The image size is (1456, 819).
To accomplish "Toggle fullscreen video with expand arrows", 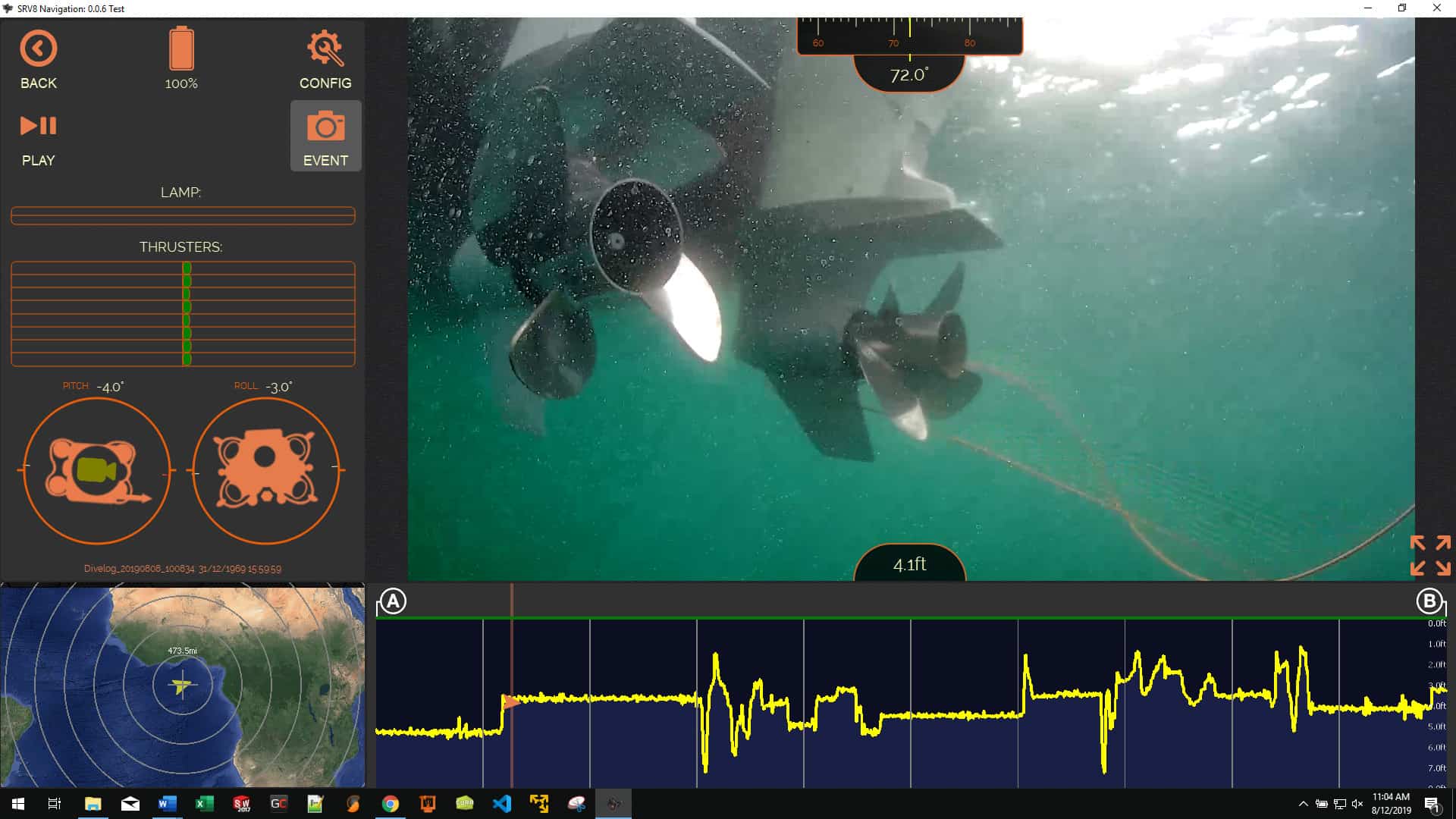I will click(x=1430, y=555).
